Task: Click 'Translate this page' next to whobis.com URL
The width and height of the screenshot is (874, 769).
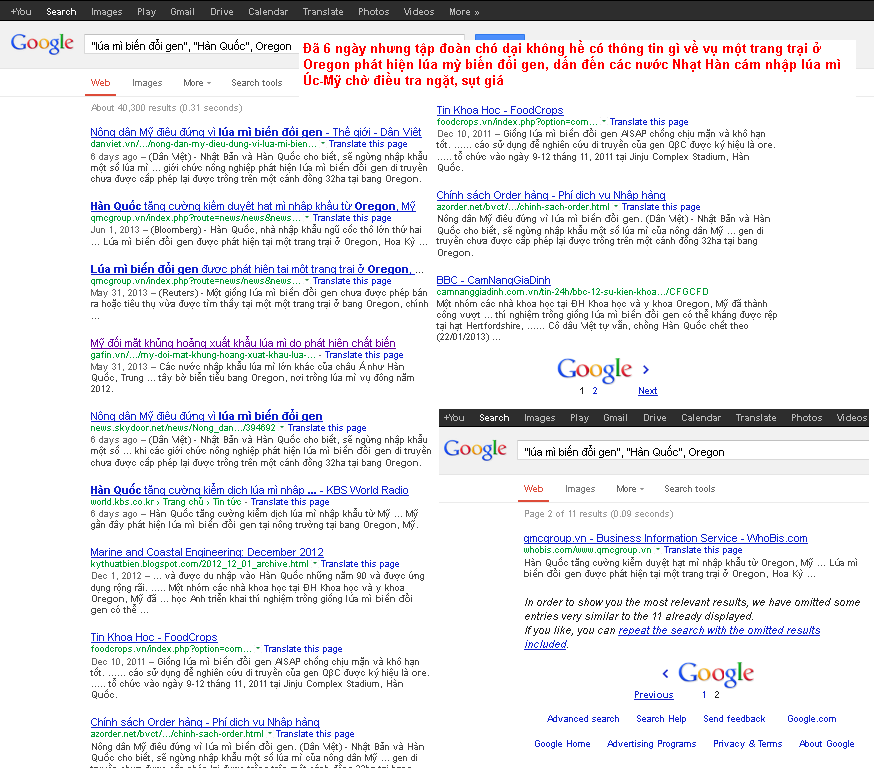Action: pyautogui.click(x=703, y=550)
